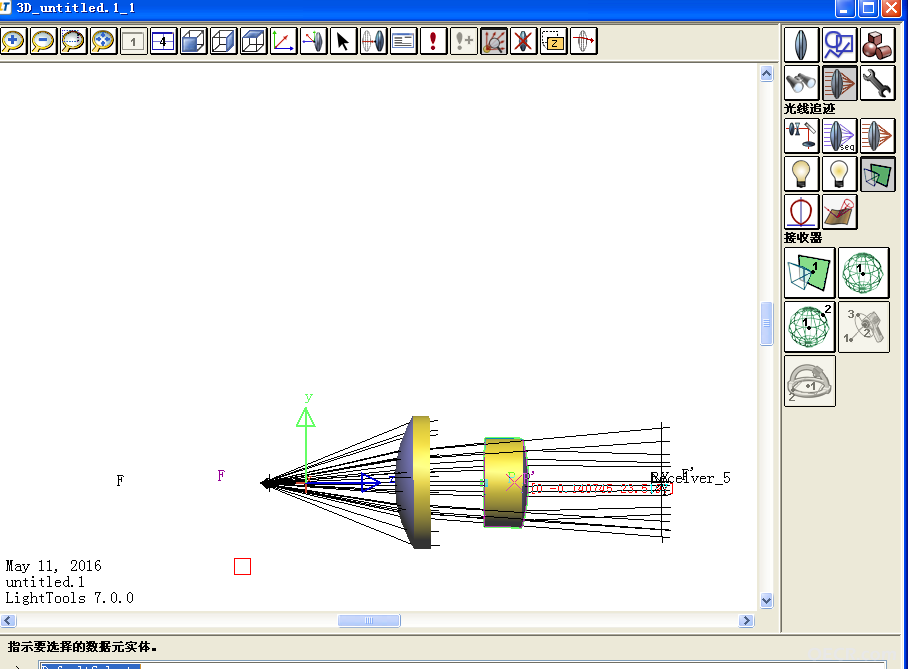Click the surface scatter ray icon
Image resolution: width=908 pixels, height=669 pixels.
coord(840,212)
